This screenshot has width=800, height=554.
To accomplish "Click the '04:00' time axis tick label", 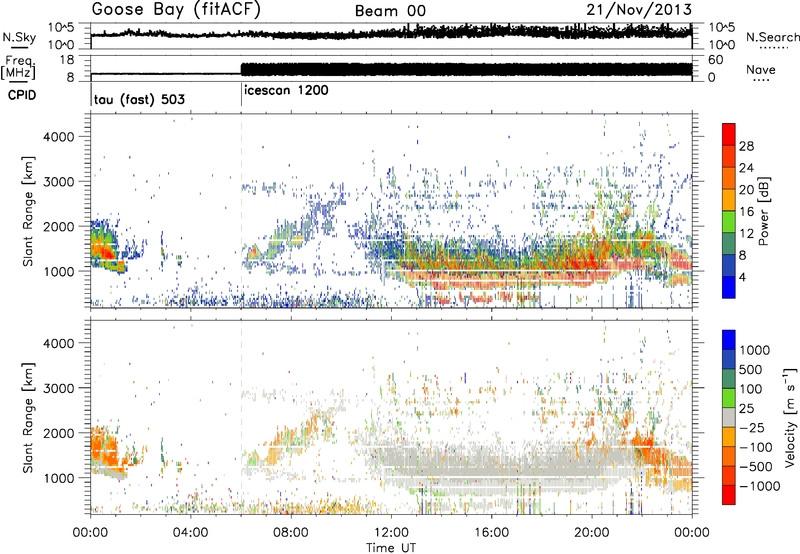I will coord(190,532).
